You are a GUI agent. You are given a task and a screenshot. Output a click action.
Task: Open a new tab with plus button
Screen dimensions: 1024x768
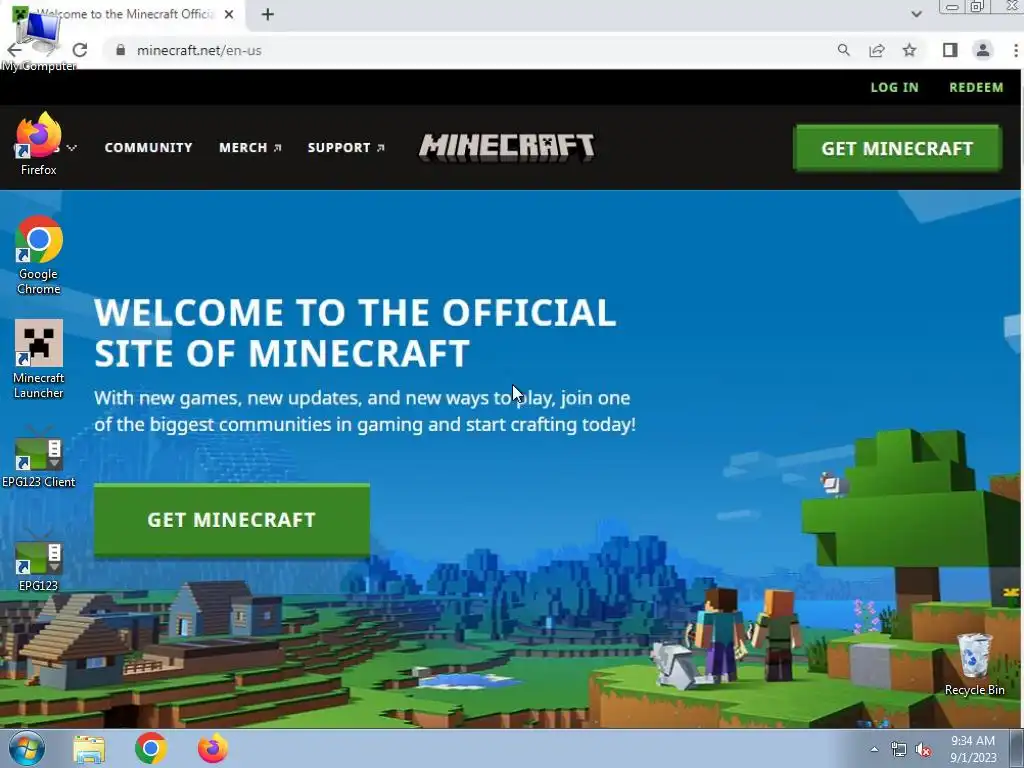tap(267, 14)
